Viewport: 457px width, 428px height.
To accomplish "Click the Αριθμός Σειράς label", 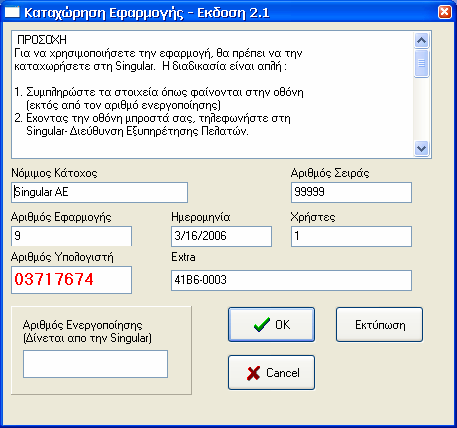I will coord(330,173).
